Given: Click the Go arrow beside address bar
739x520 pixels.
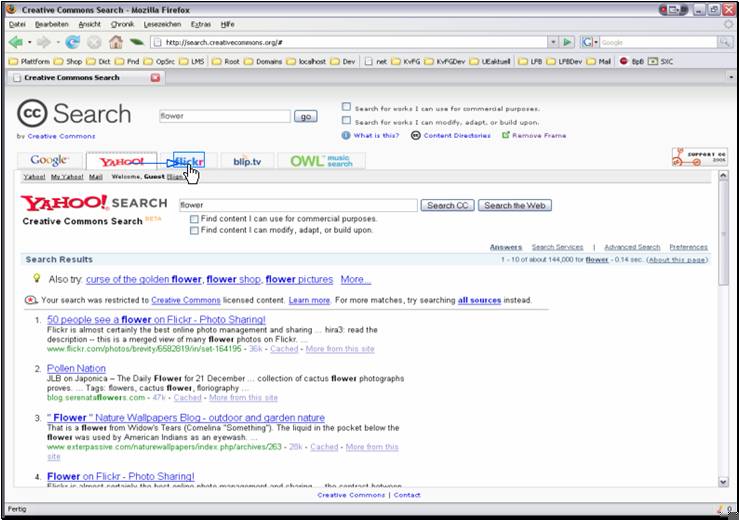Looking at the screenshot, I should [x=568, y=42].
